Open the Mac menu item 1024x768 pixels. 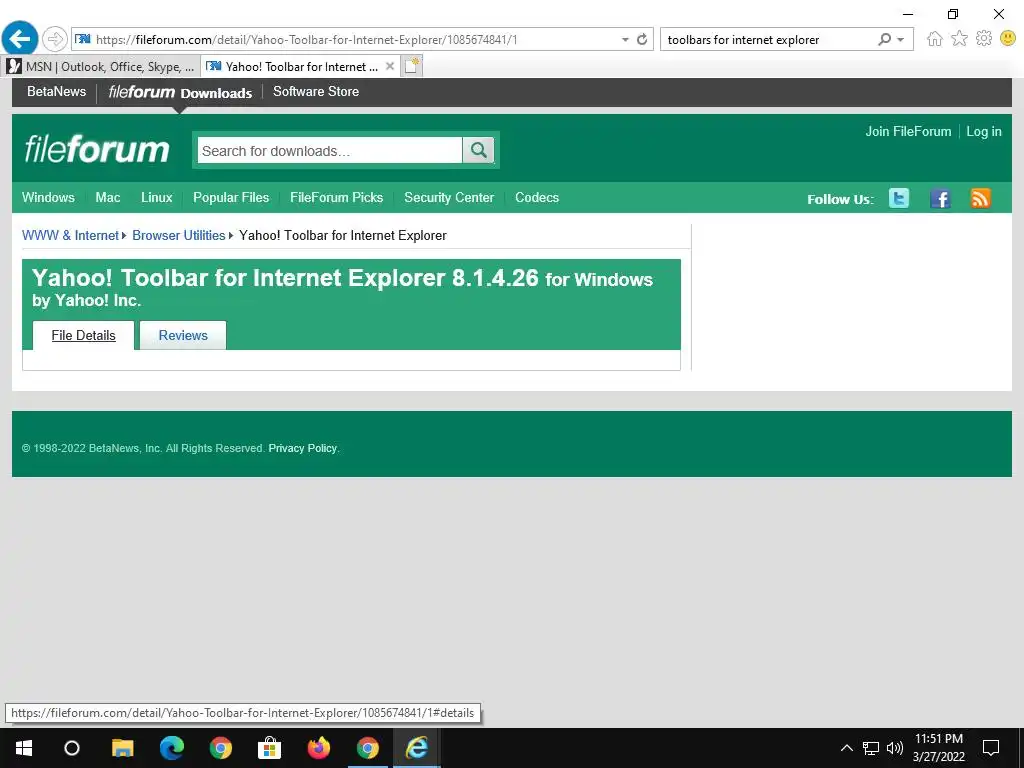tap(108, 197)
